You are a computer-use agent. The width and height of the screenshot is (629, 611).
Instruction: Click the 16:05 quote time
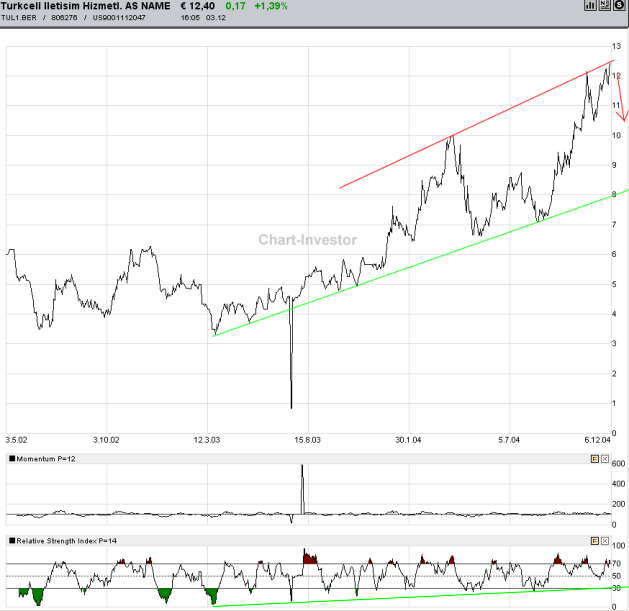pyautogui.click(x=190, y=18)
